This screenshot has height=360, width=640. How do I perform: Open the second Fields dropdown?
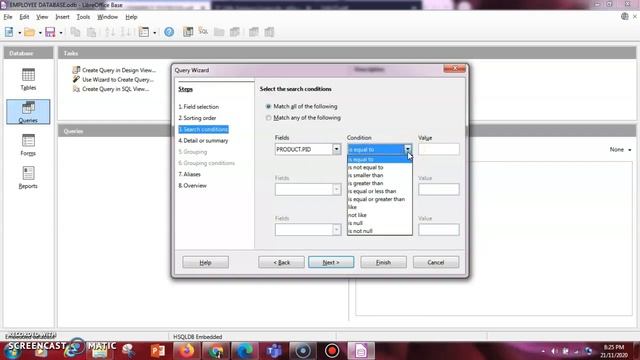click(x=336, y=189)
